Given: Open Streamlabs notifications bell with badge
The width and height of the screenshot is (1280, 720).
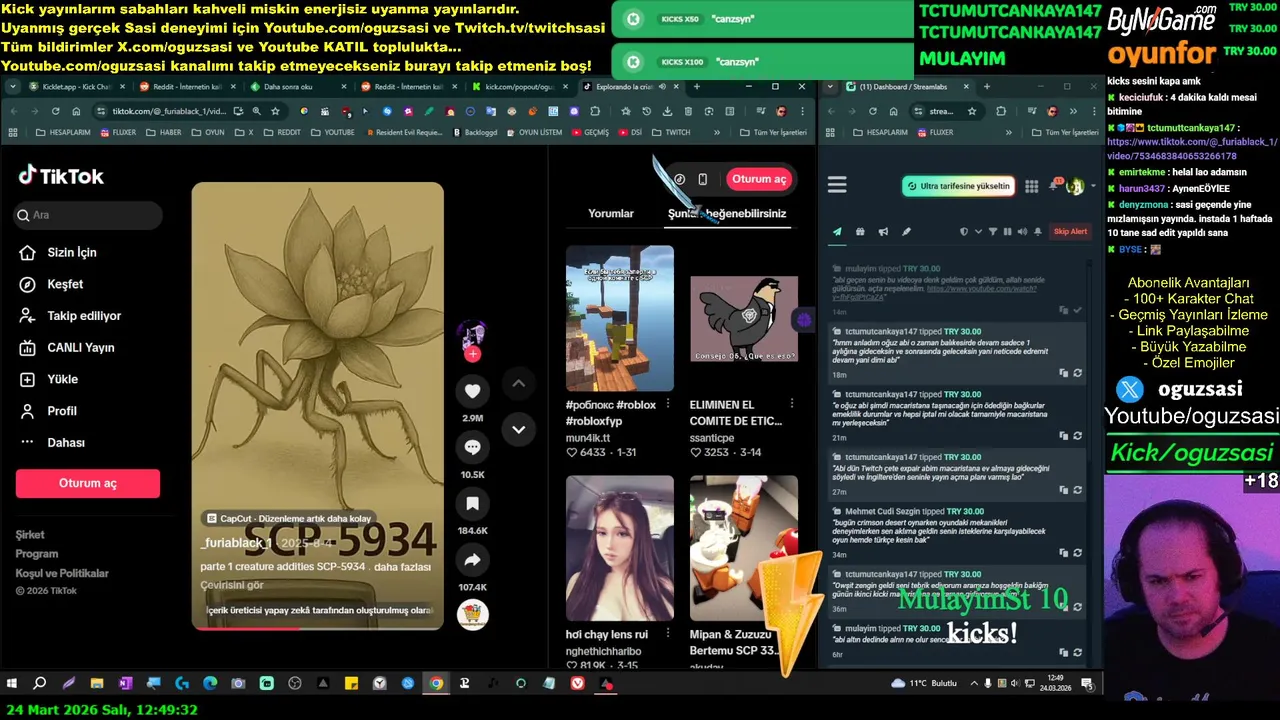Looking at the screenshot, I should pos(1055,185).
